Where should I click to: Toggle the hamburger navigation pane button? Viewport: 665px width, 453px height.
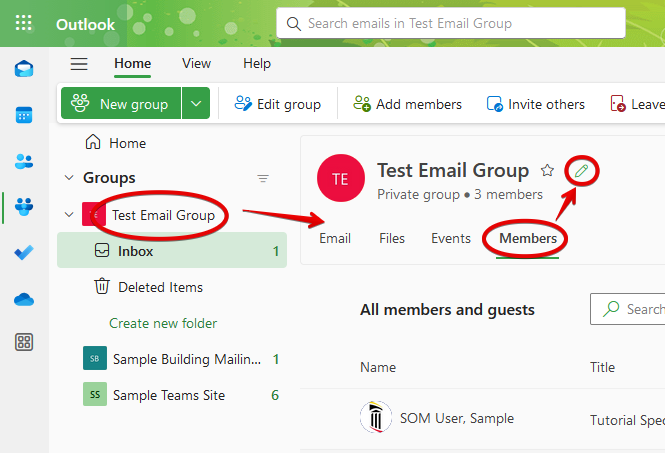click(x=79, y=64)
